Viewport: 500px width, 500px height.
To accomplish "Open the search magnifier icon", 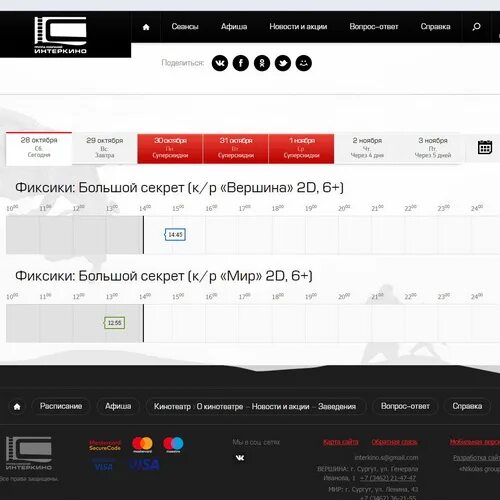I will (476, 27).
